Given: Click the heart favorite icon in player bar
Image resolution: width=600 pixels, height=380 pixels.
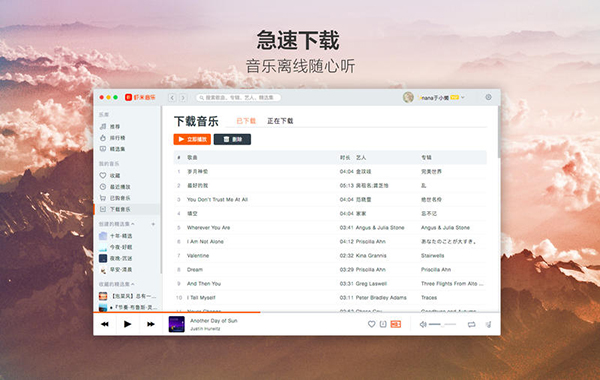Looking at the screenshot, I should 371,324.
